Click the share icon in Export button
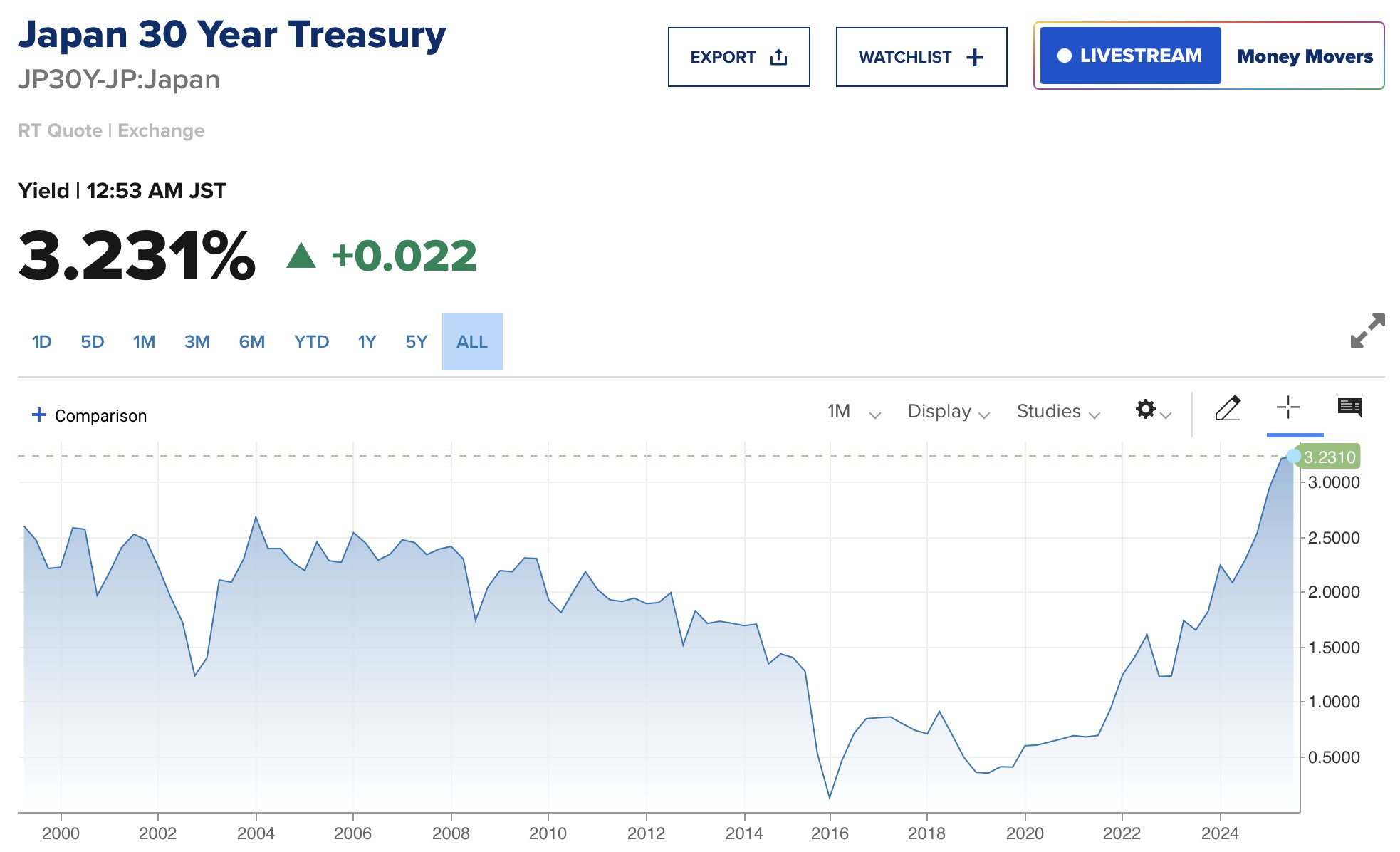Viewport: 1400px width, 852px height. (779, 57)
